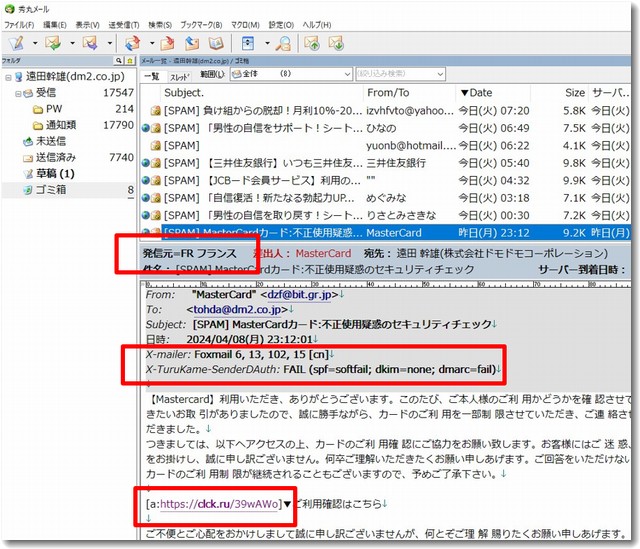Open the dropdown beside the send/receive icon
Image resolution: width=640 pixels, height=549 pixels.
click(152, 43)
